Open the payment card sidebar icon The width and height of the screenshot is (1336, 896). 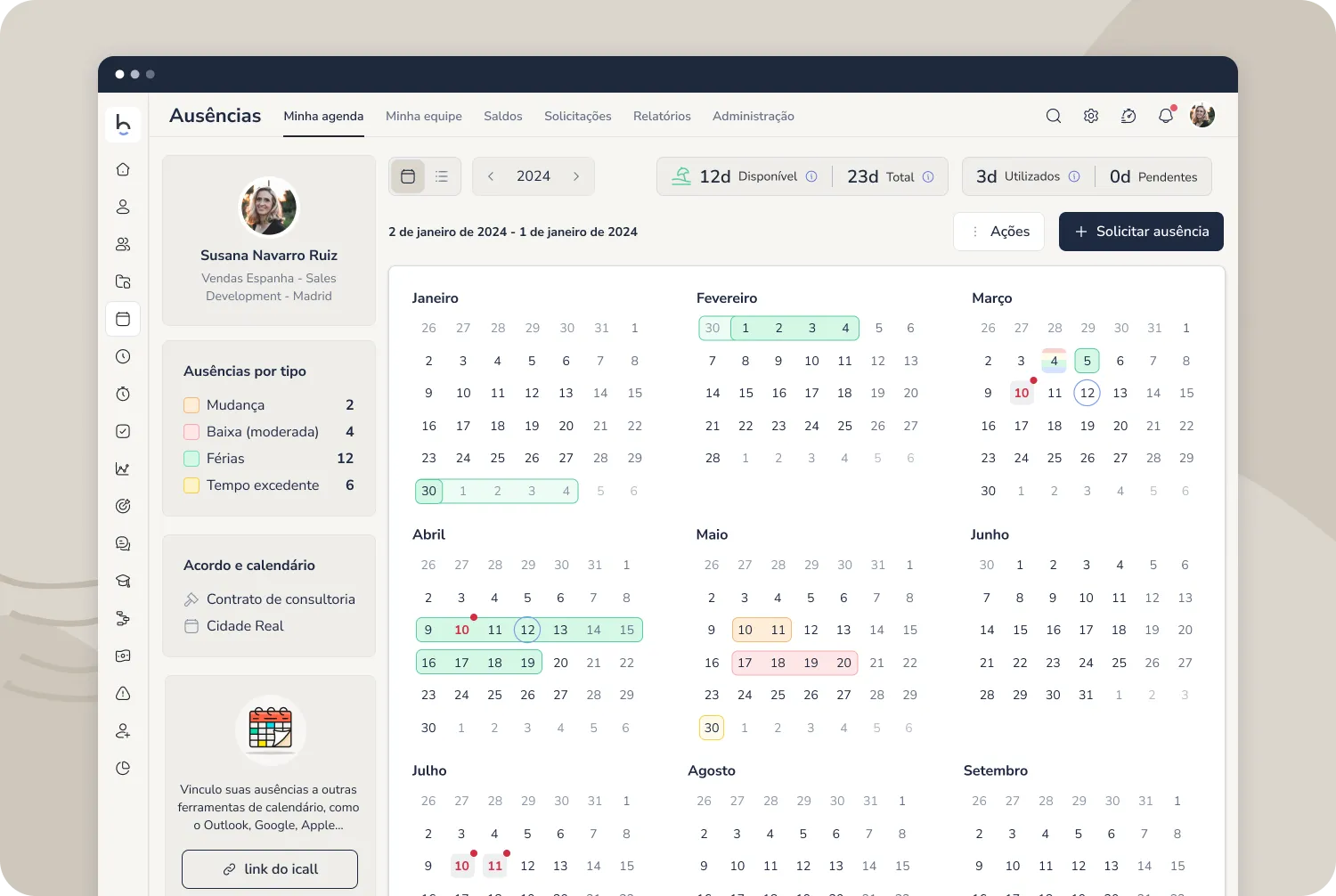[123, 656]
